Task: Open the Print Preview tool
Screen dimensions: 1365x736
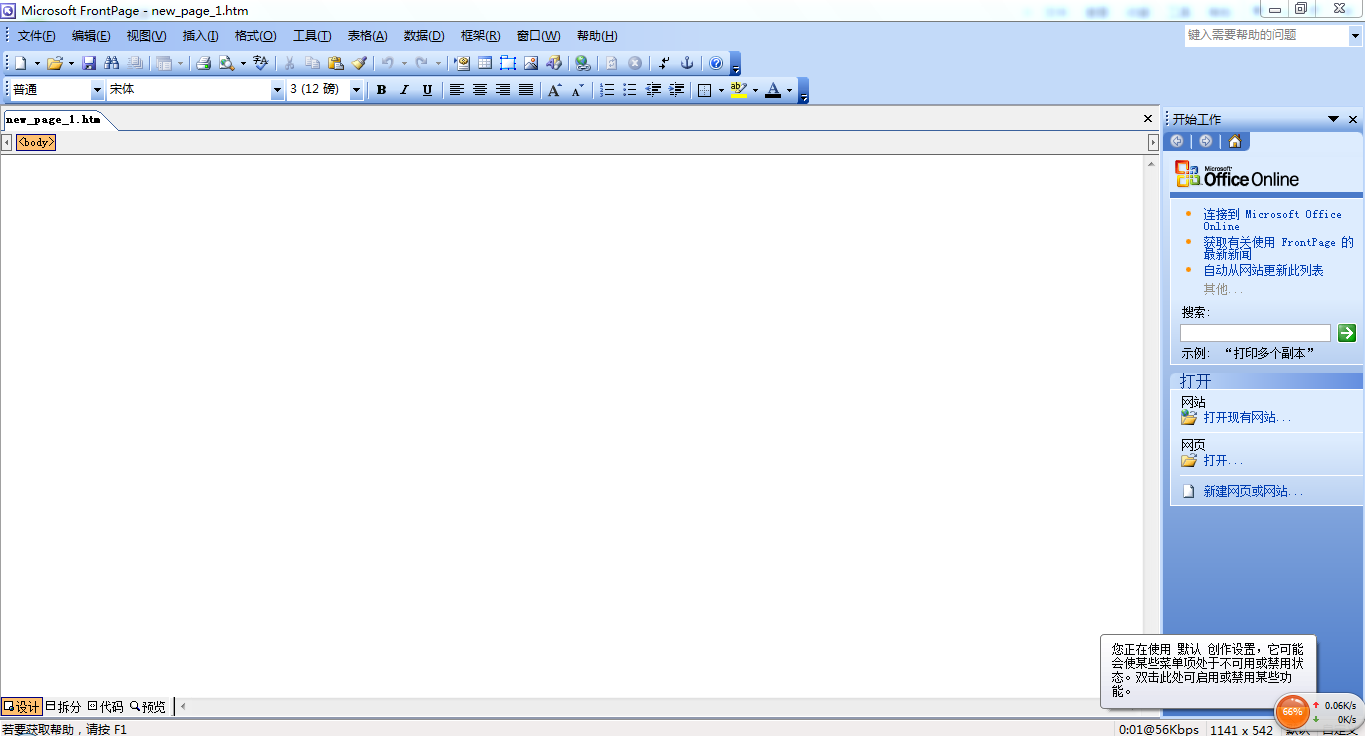Action: [226, 63]
